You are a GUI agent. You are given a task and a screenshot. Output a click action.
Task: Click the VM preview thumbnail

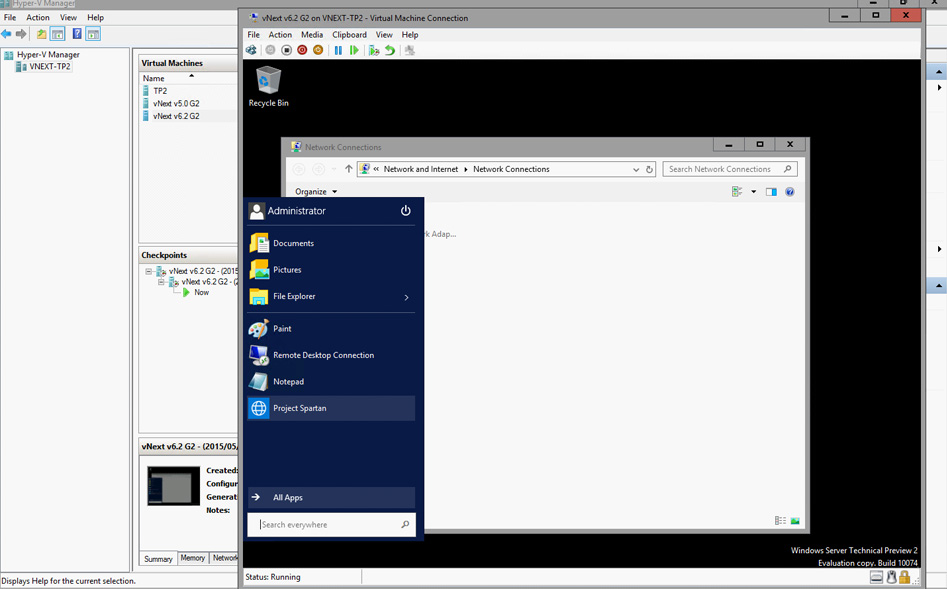[x=173, y=485]
